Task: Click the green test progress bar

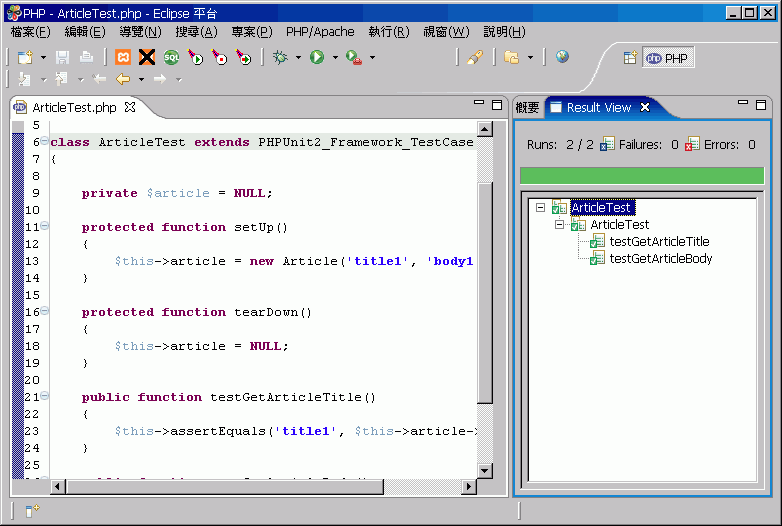Action: (642, 175)
